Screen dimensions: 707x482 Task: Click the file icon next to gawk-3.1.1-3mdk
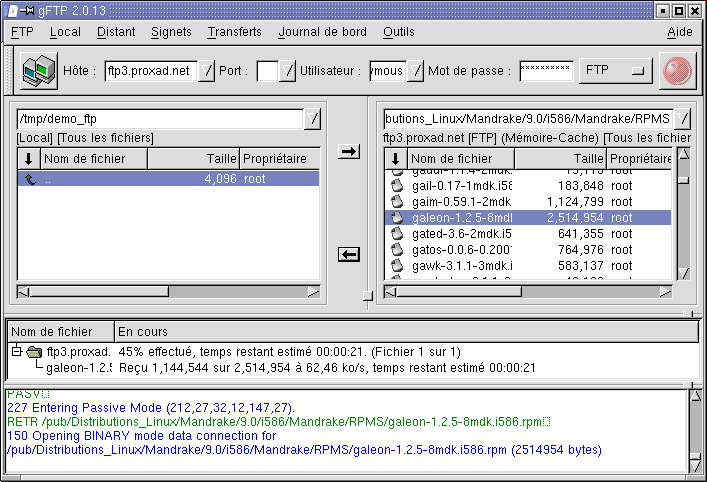tap(397, 266)
